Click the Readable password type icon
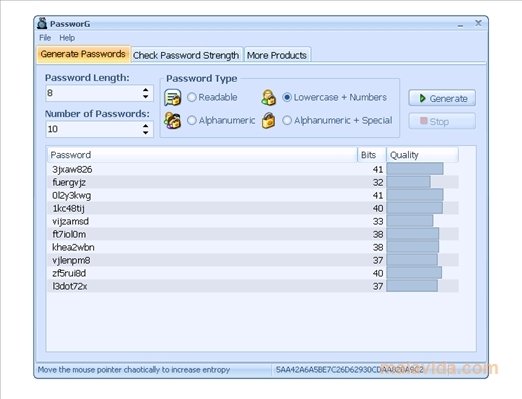This screenshot has width=522, height=399. point(173,97)
